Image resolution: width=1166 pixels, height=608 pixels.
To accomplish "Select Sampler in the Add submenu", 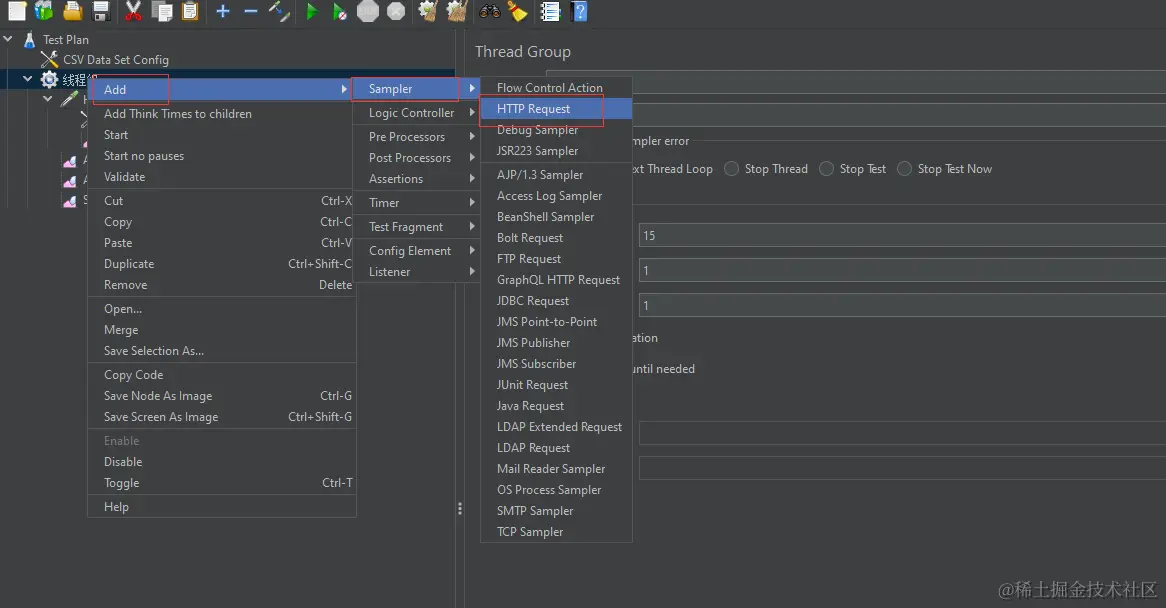I will click(416, 88).
